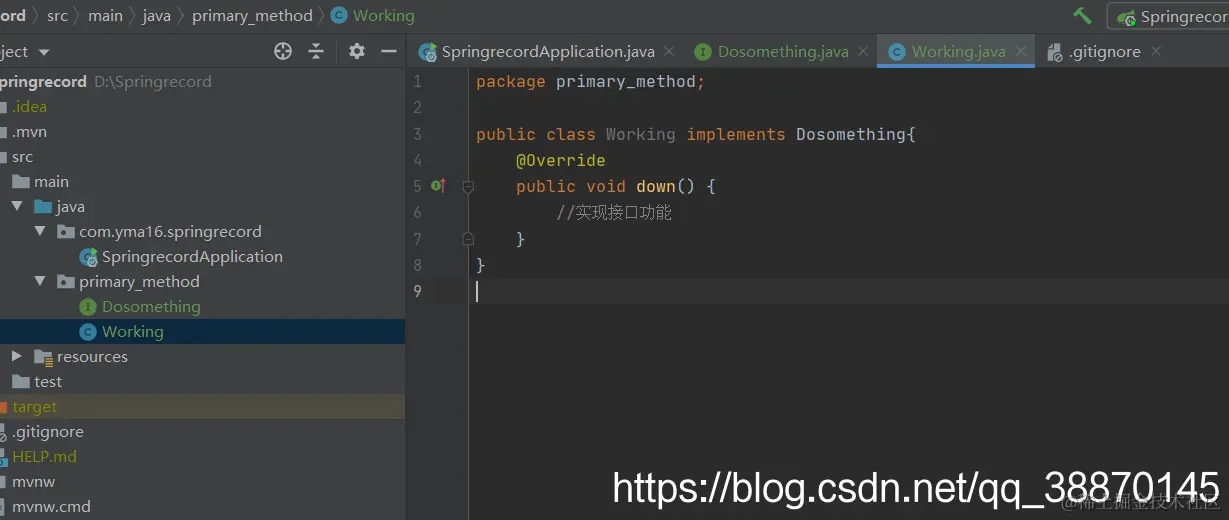The height and width of the screenshot is (520, 1229).
Task: Click 'main' breadcrumb segment
Action: [x=105, y=16]
